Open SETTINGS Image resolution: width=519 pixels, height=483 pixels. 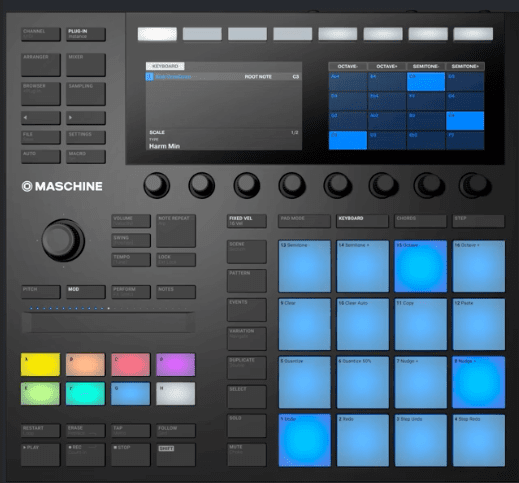[x=86, y=137]
